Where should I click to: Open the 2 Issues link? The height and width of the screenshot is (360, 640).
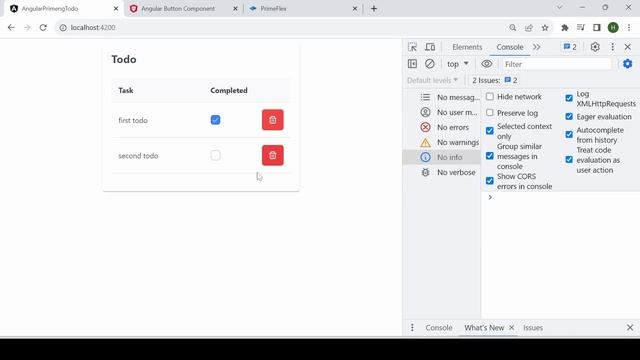[495, 80]
